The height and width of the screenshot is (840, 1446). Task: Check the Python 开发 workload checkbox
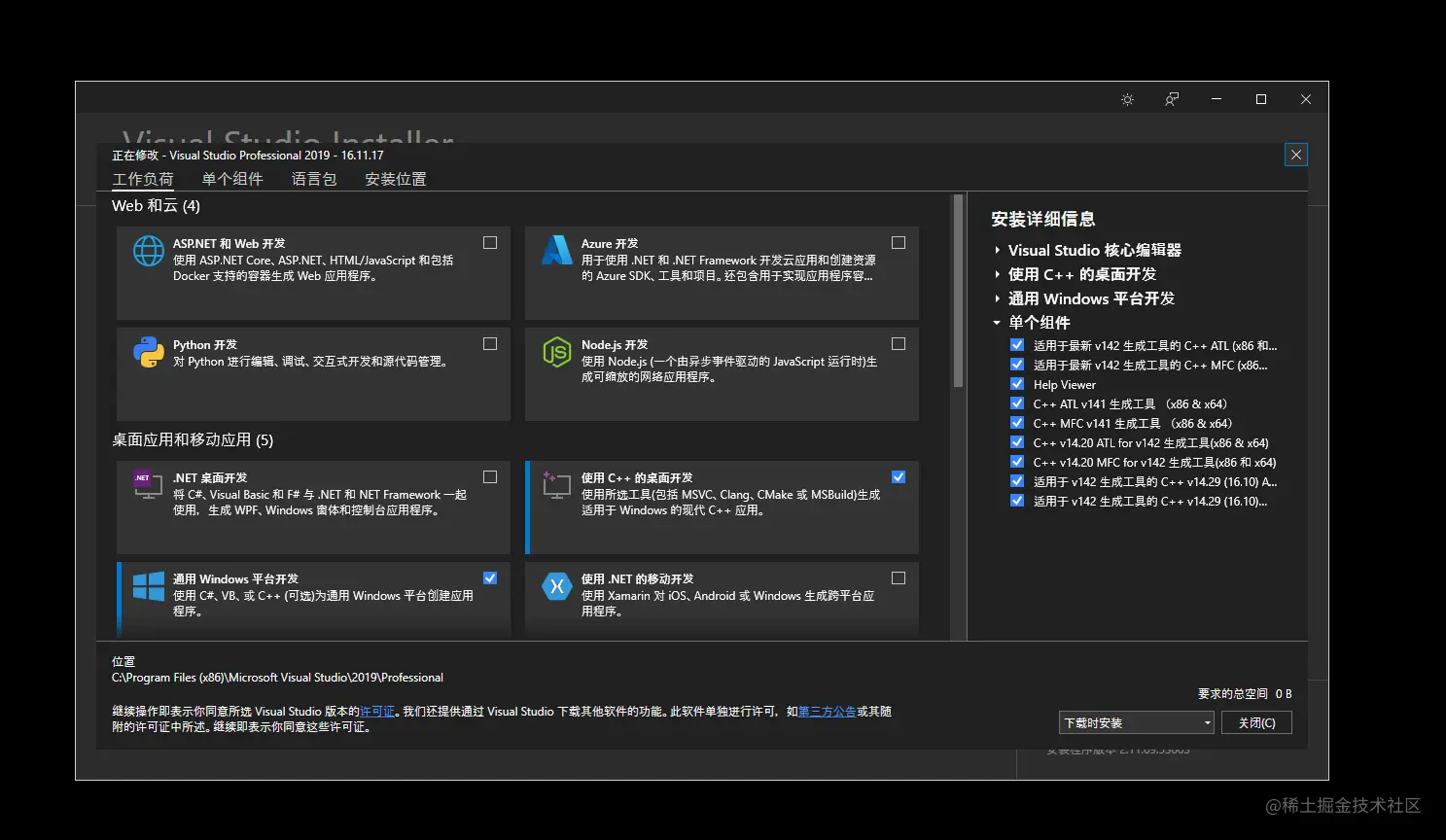point(490,344)
